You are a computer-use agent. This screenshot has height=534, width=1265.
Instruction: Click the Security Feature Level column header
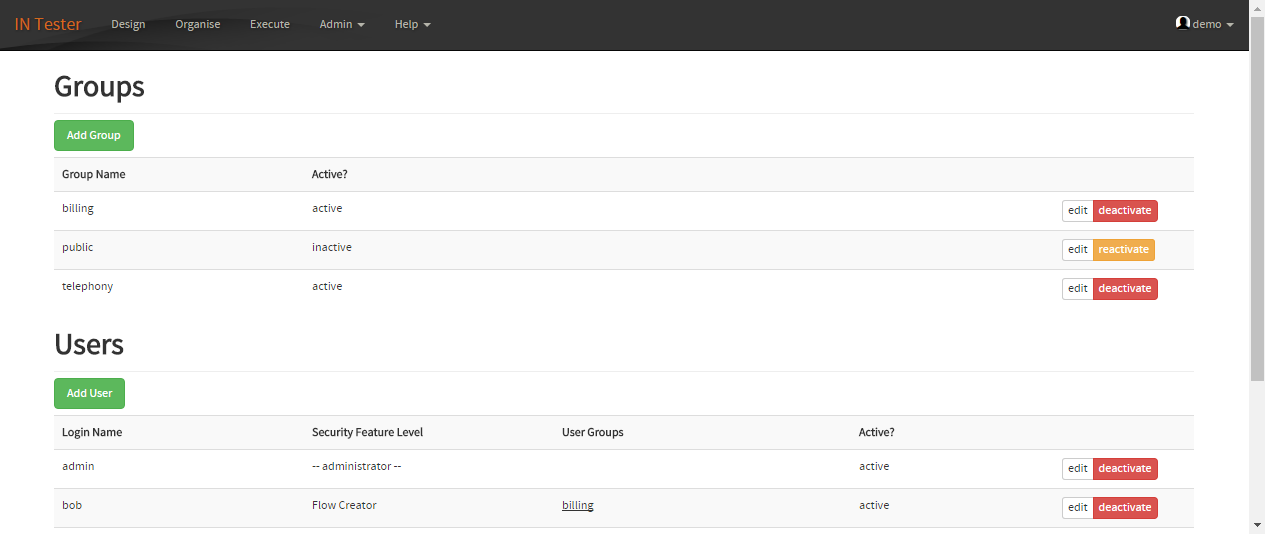(368, 432)
